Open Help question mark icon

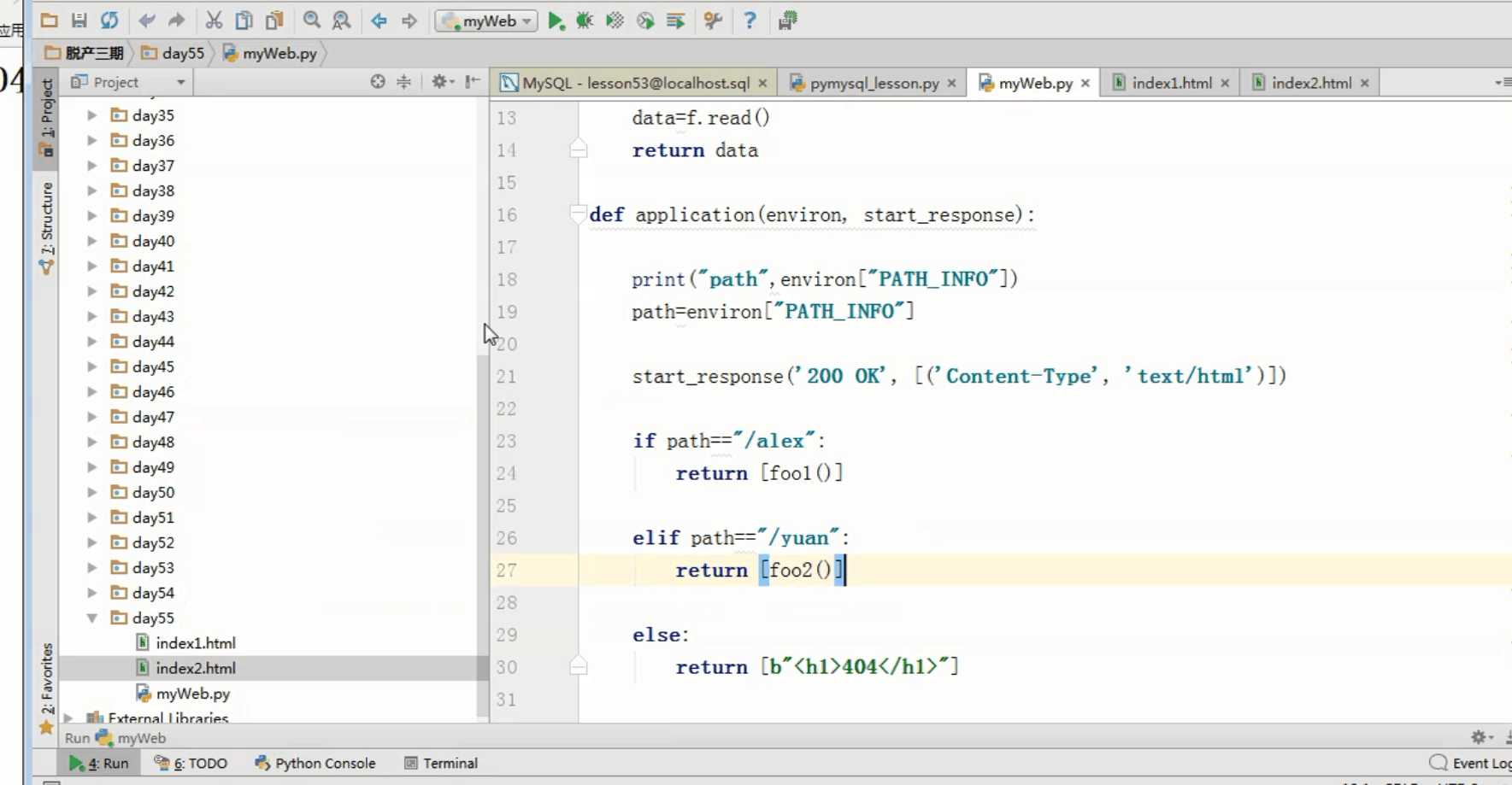tap(750, 21)
